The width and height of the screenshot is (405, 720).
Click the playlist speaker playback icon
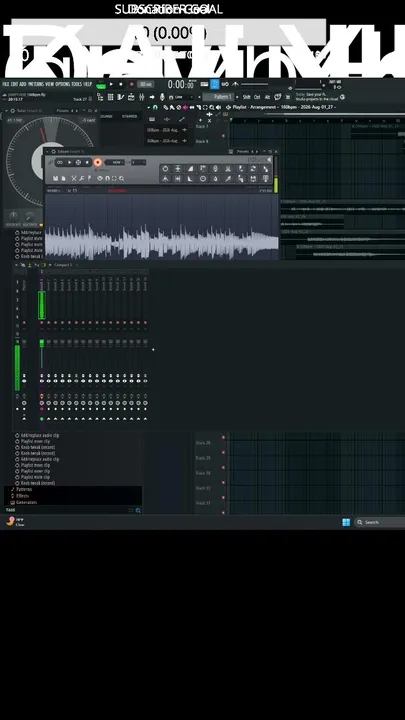pos(218,107)
